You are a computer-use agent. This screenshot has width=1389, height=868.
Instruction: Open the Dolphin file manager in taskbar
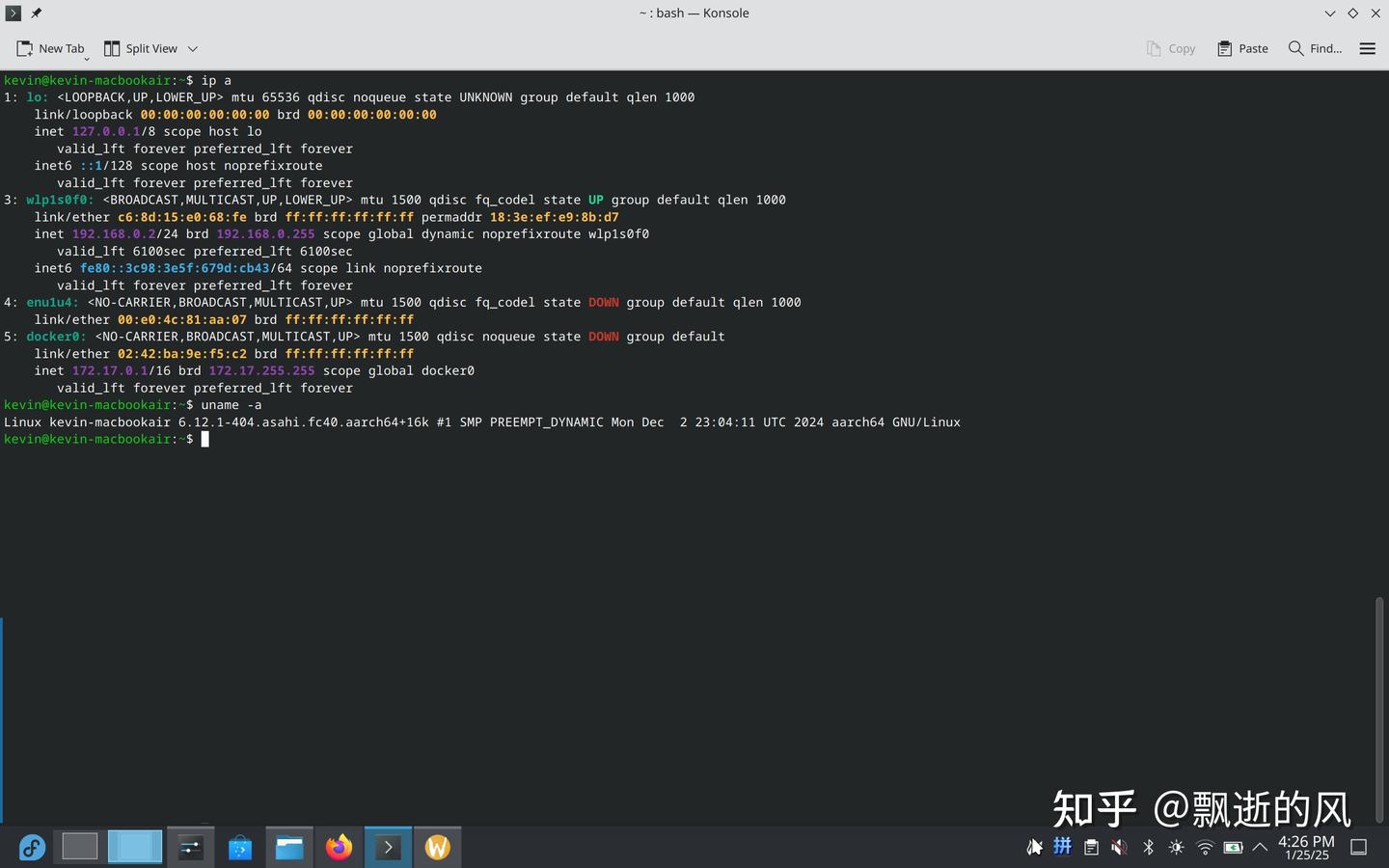tap(289, 847)
